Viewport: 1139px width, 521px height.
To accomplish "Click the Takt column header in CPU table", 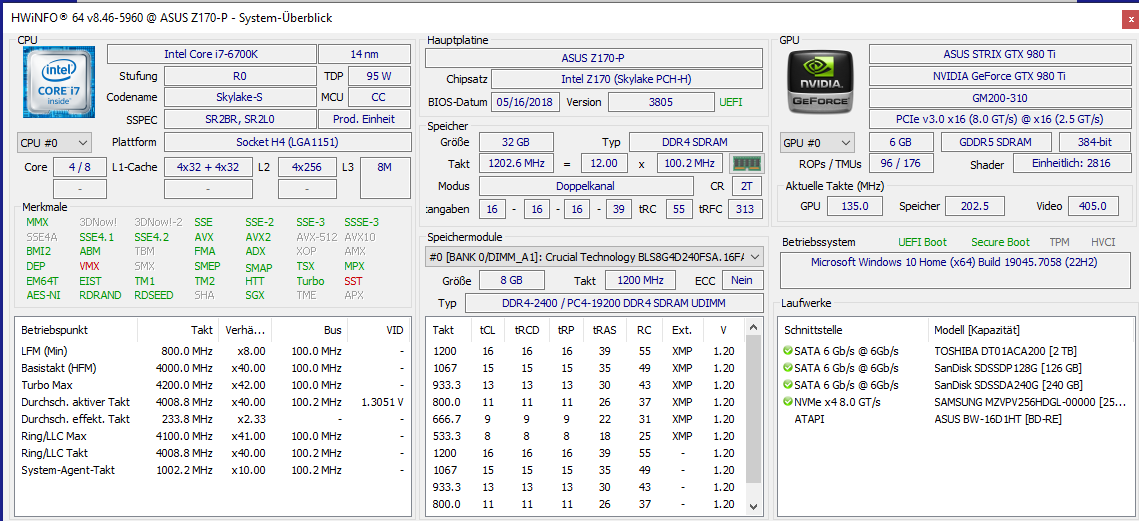I will [x=177, y=330].
